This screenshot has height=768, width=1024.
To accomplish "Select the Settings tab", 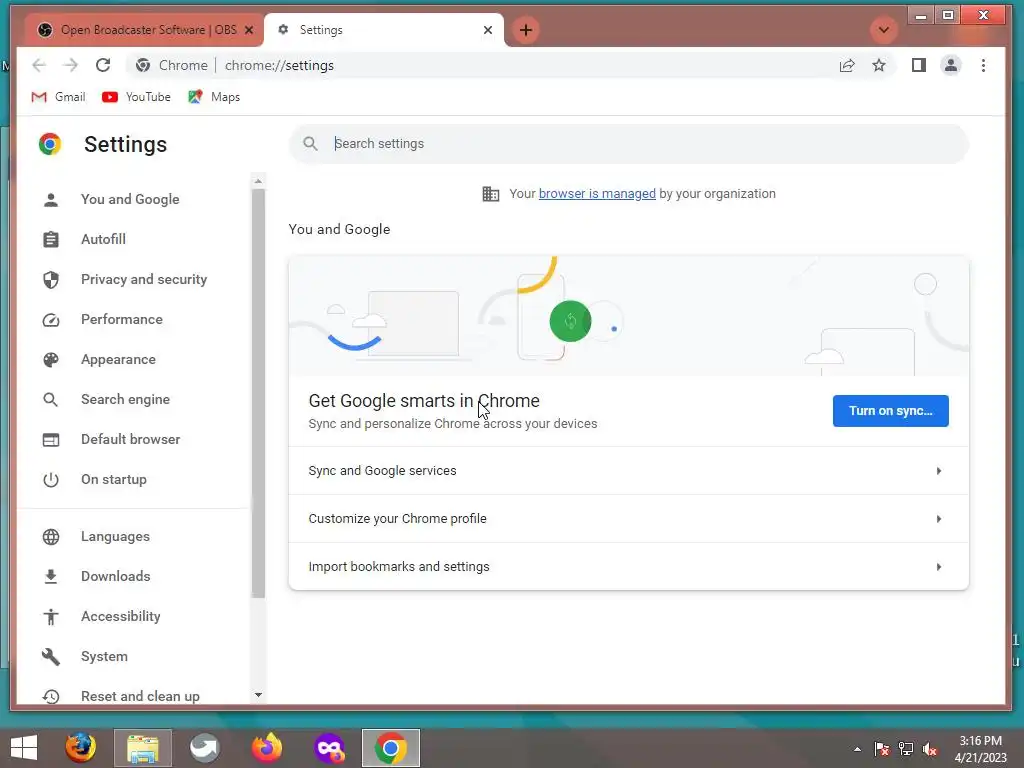I will (x=384, y=30).
